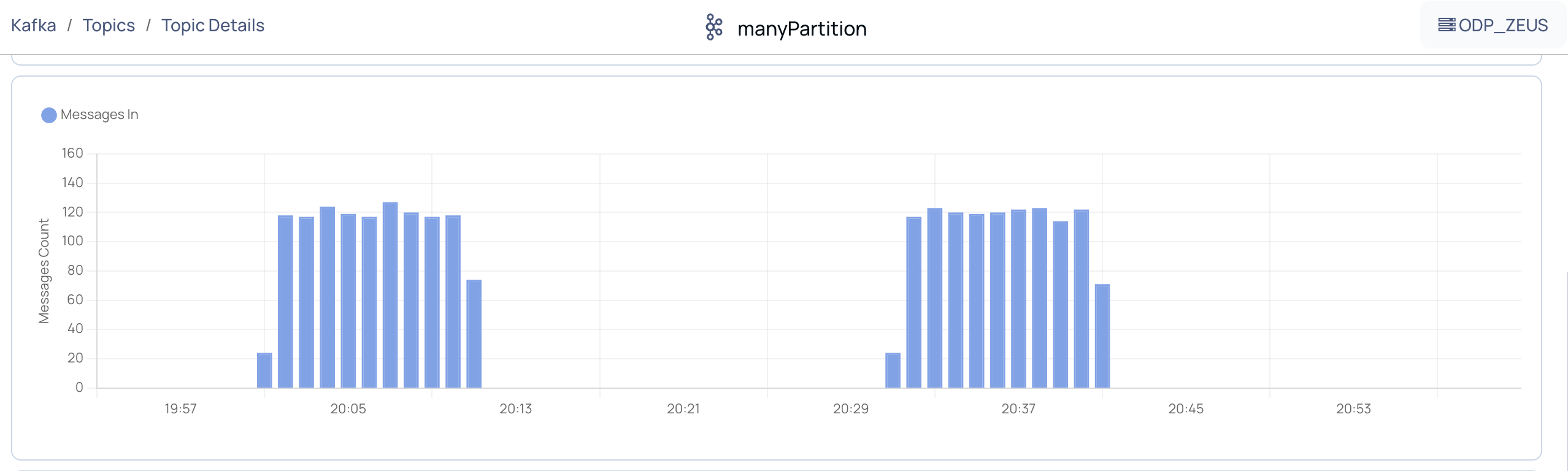The image size is (1568, 471).
Task: Select the tallest bar in the earlier burst
Action: coord(390,294)
